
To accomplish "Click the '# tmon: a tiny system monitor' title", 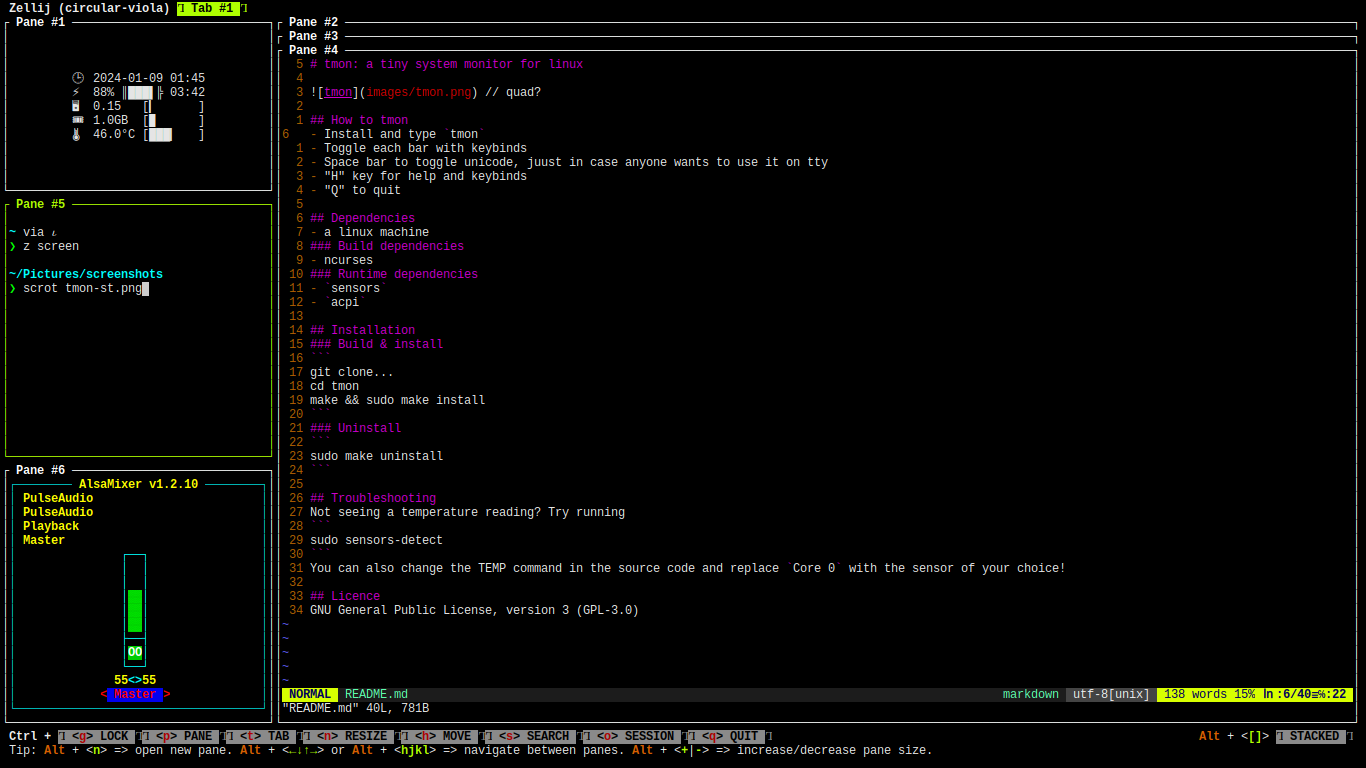I will tap(446, 64).
